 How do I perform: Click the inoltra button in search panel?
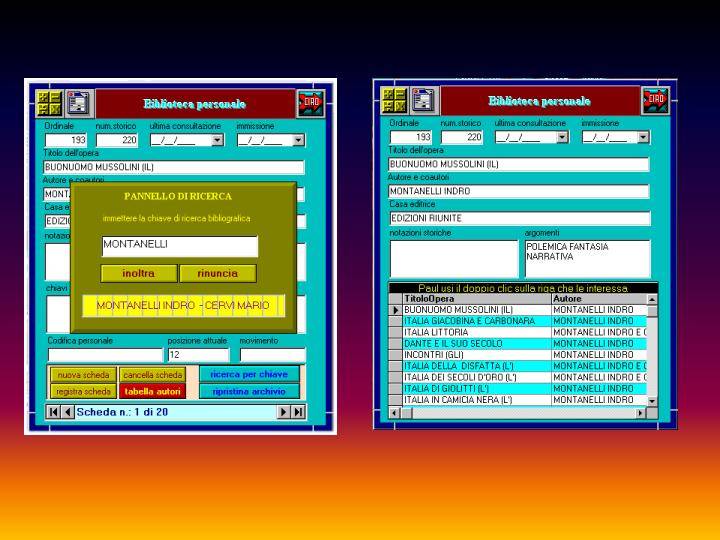point(139,273)
